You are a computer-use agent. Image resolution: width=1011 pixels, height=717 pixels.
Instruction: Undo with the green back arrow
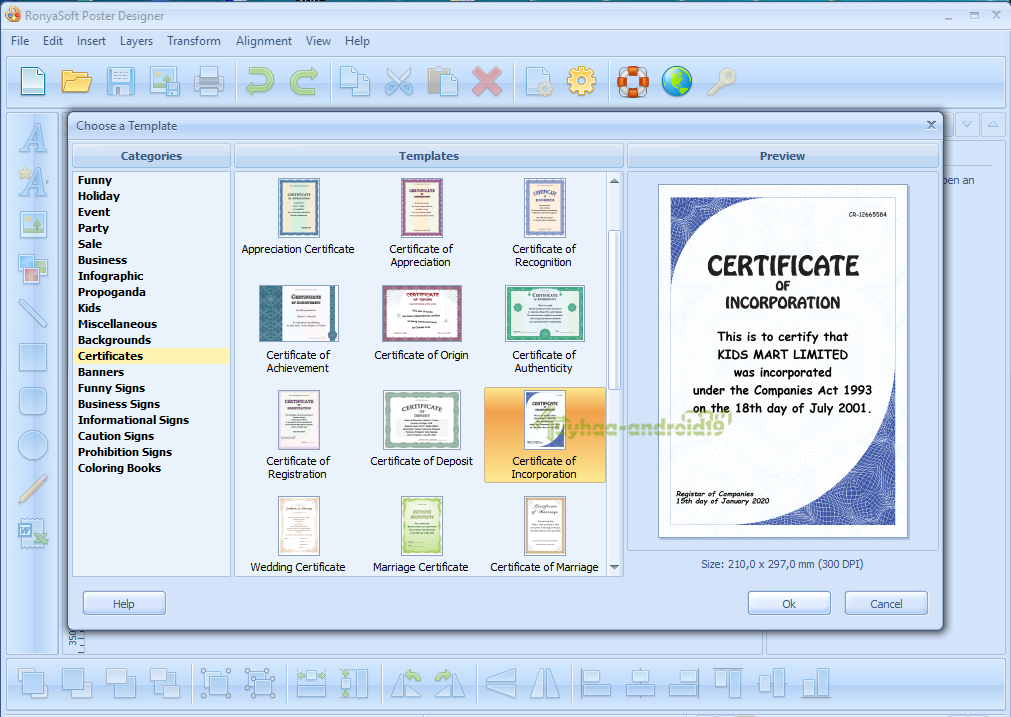260,82
